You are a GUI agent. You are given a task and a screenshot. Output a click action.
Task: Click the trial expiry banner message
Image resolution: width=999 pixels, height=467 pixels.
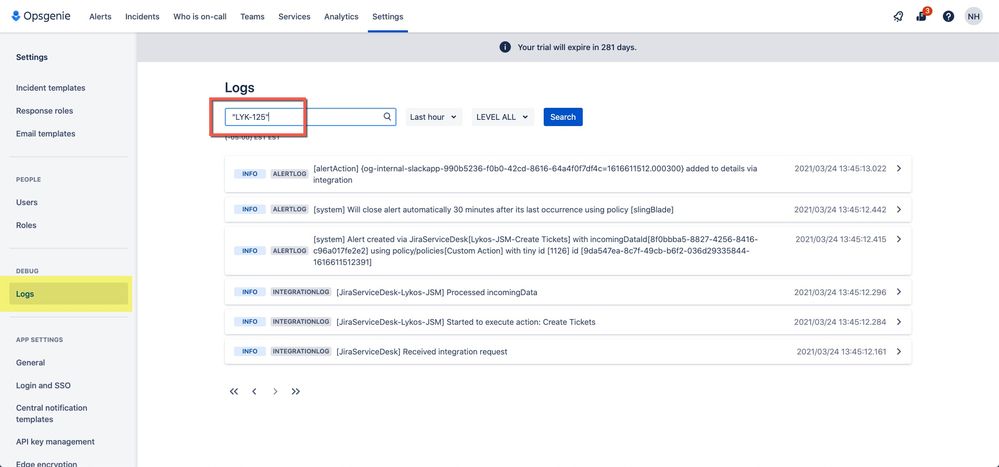tap(577, 47)
